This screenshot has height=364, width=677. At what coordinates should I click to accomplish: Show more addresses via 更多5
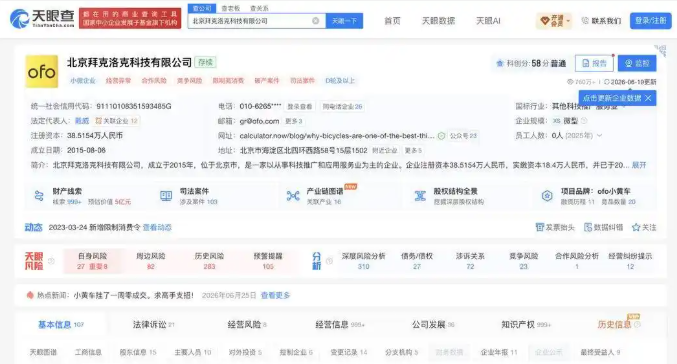(413, 150)
